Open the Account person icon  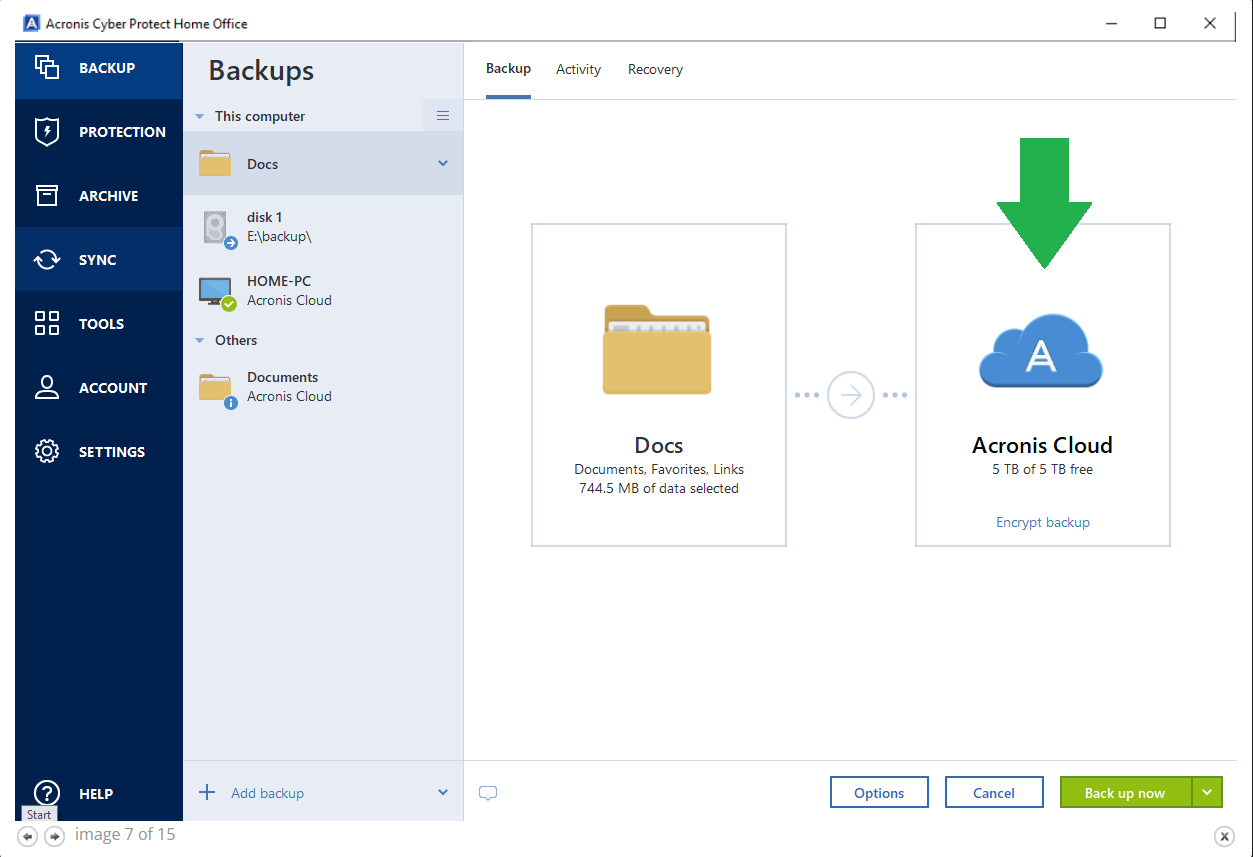(47, 388)
